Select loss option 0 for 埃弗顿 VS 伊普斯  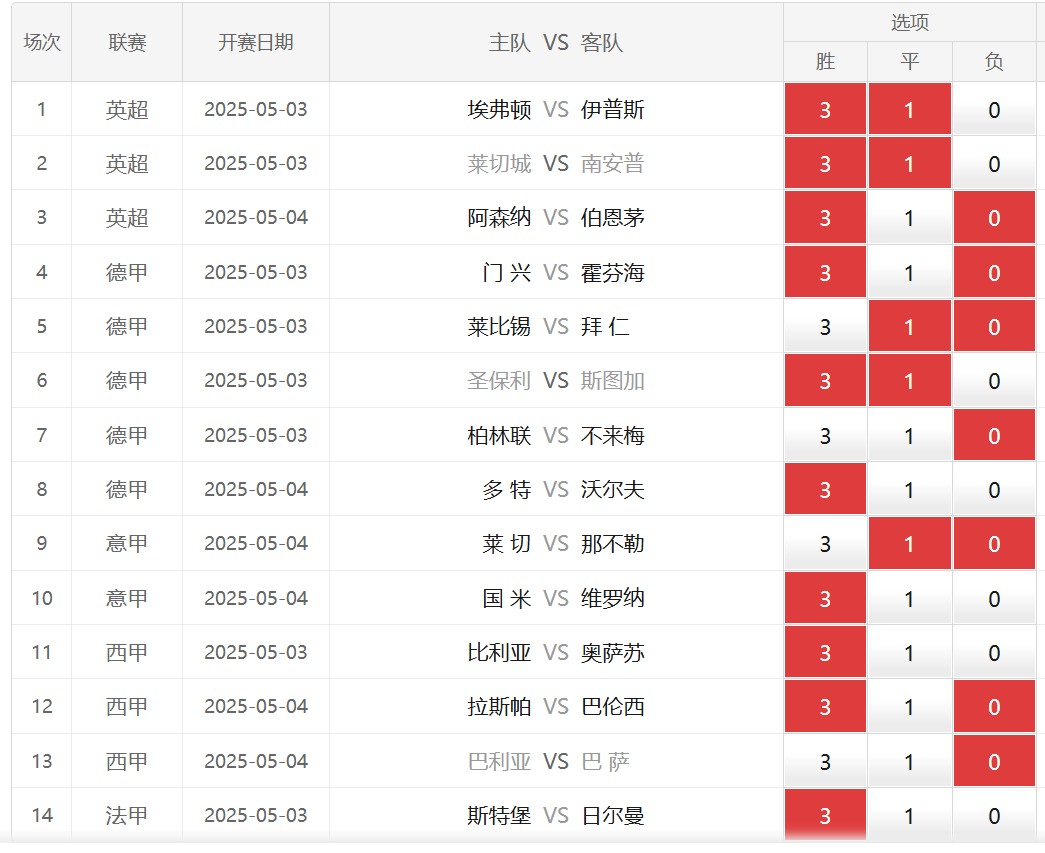click(994, 109)
